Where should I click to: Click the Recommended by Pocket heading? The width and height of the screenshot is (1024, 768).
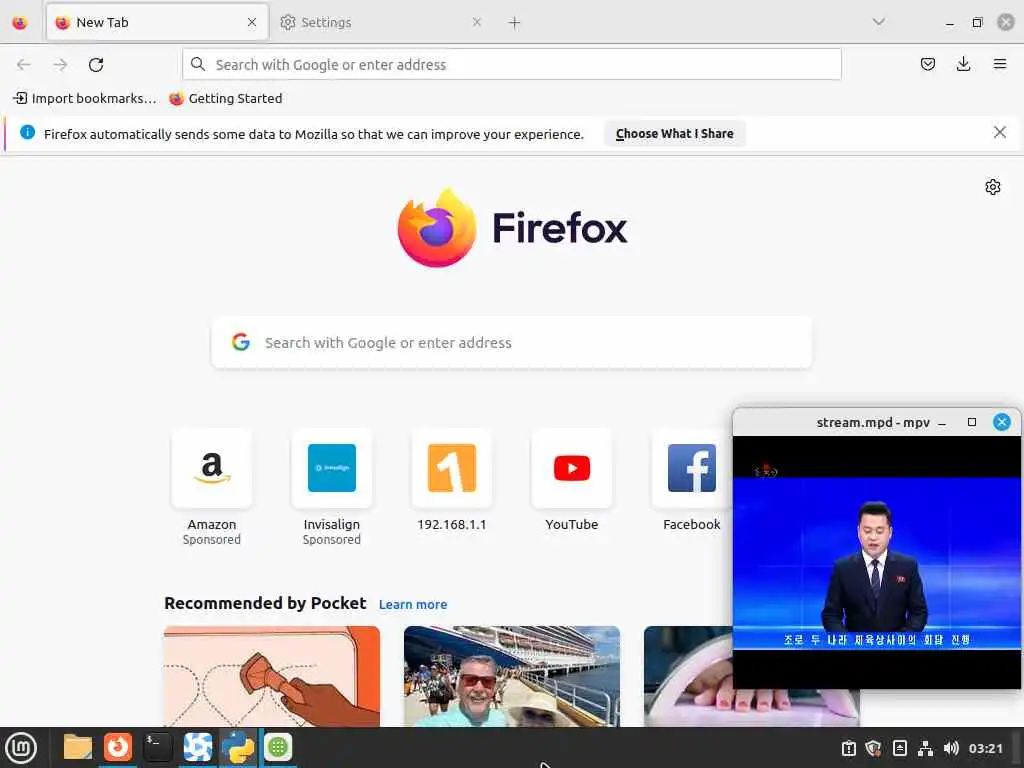[265, 603]
